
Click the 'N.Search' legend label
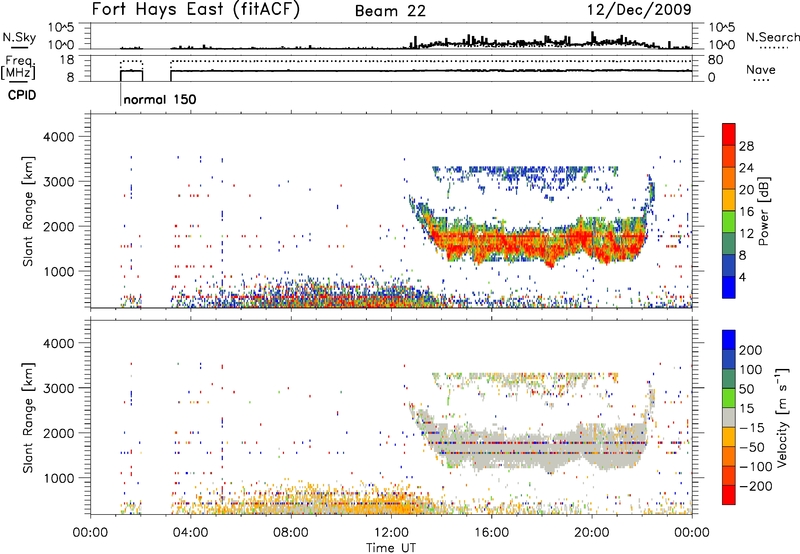[772, 37]
